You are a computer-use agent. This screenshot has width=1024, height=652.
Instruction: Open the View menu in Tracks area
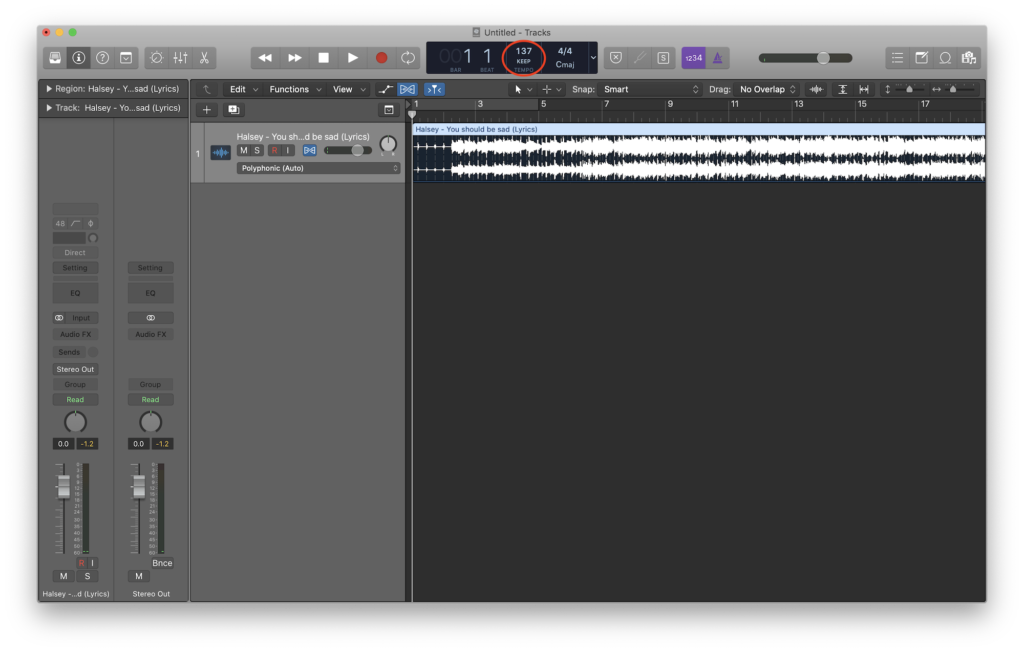point(349,90)
